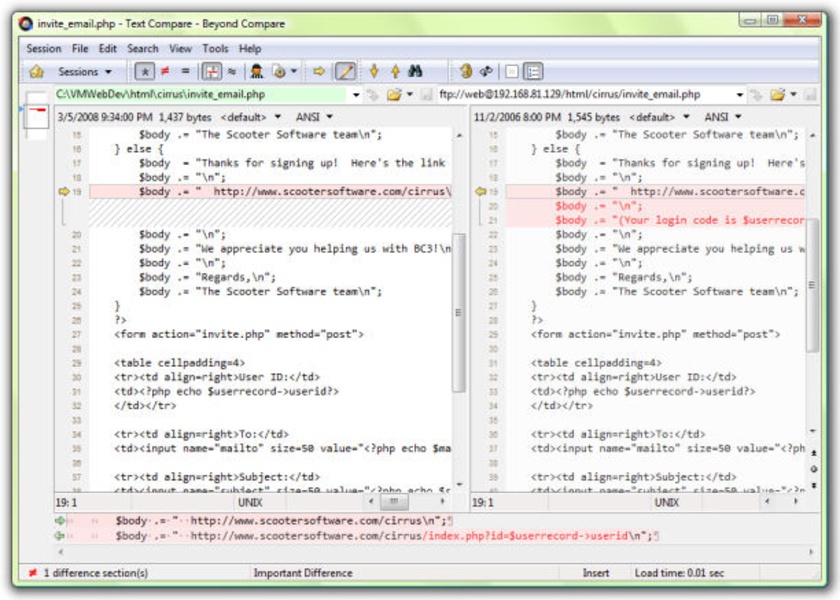Click the yellow arrow at line 19 left
The image size is (840, 600).
[65, 191]
